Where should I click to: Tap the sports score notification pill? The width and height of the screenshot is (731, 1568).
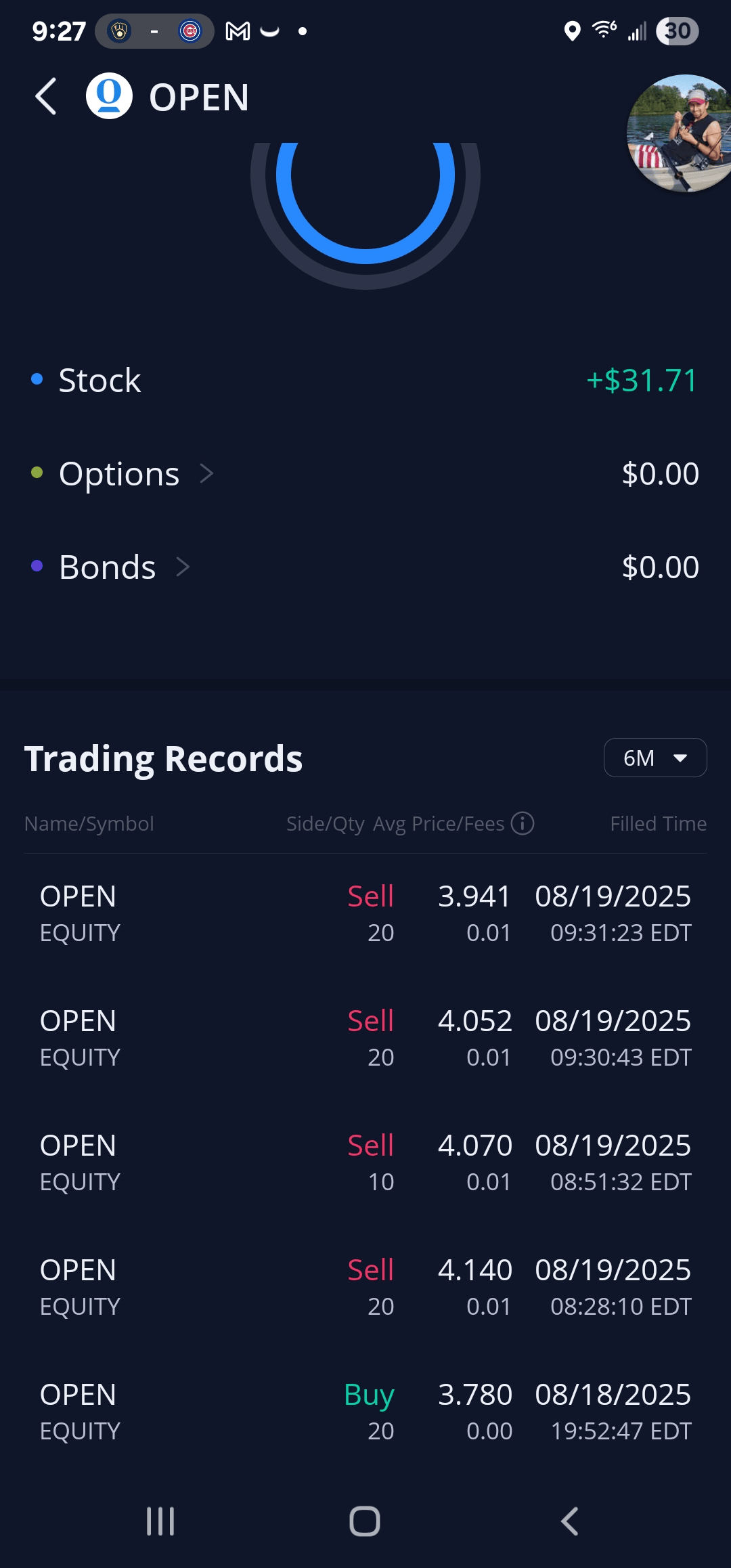coord(154,31)
